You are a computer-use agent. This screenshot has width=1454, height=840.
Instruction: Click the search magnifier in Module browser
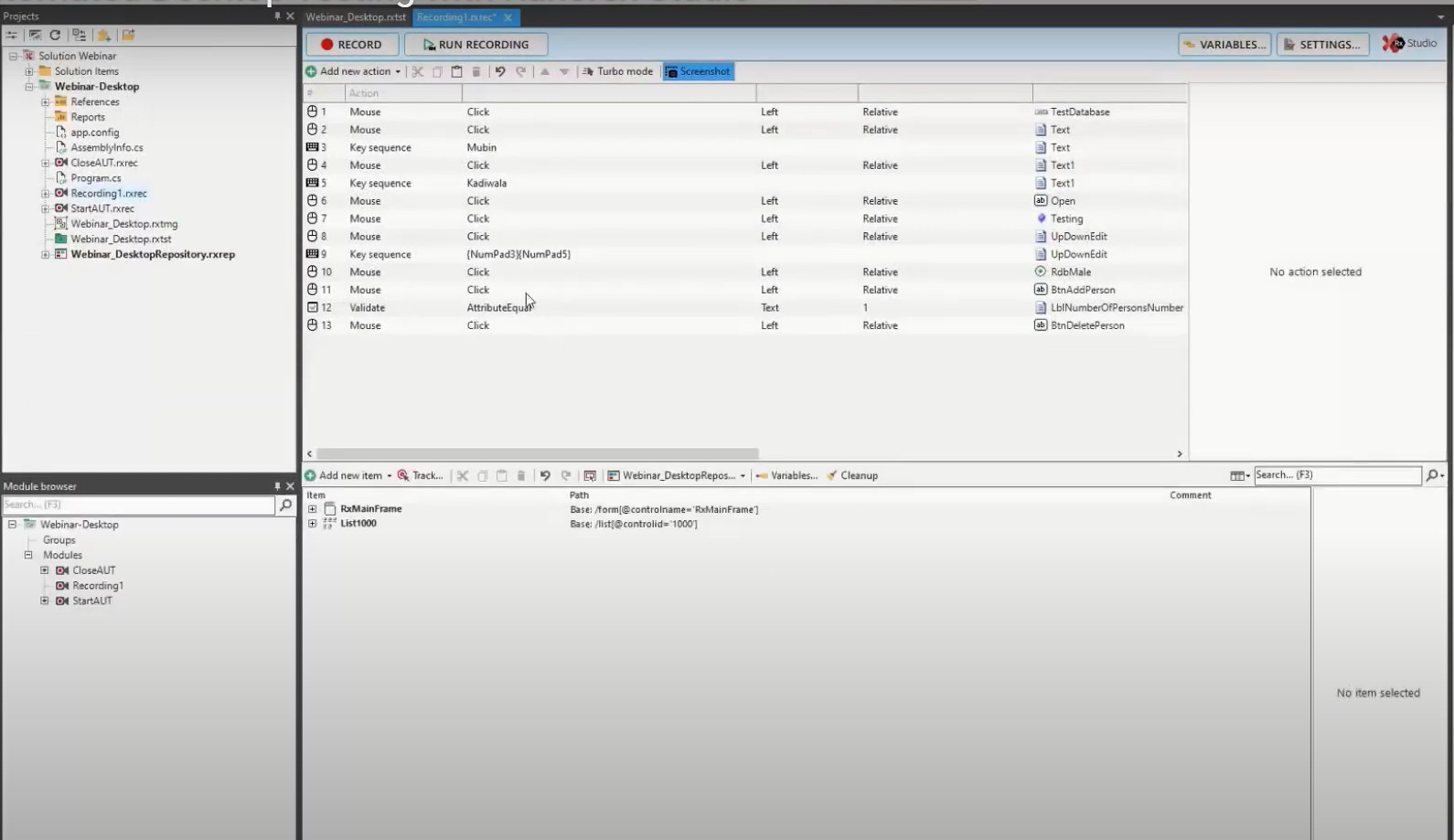pos(285,505)
